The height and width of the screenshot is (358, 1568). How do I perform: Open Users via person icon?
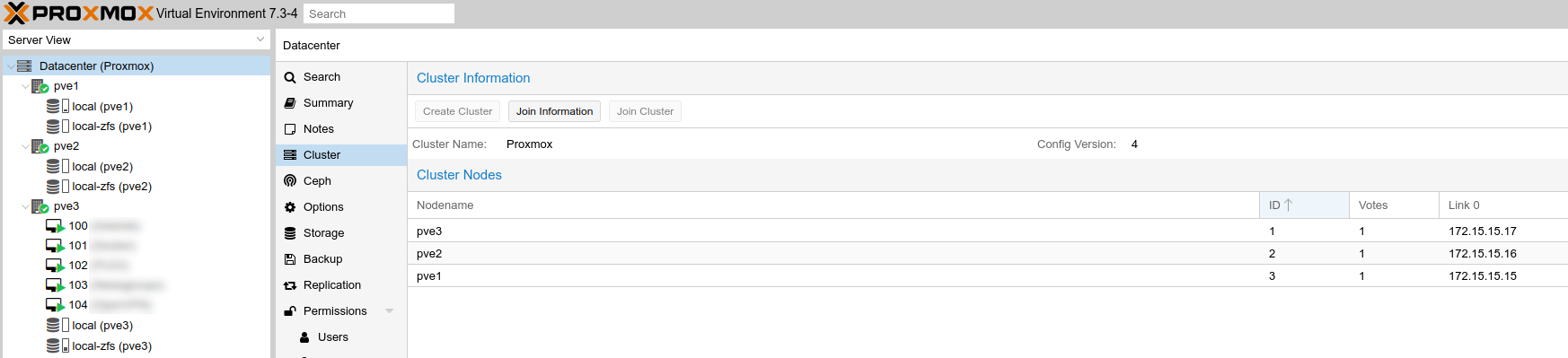pos(304,336)
